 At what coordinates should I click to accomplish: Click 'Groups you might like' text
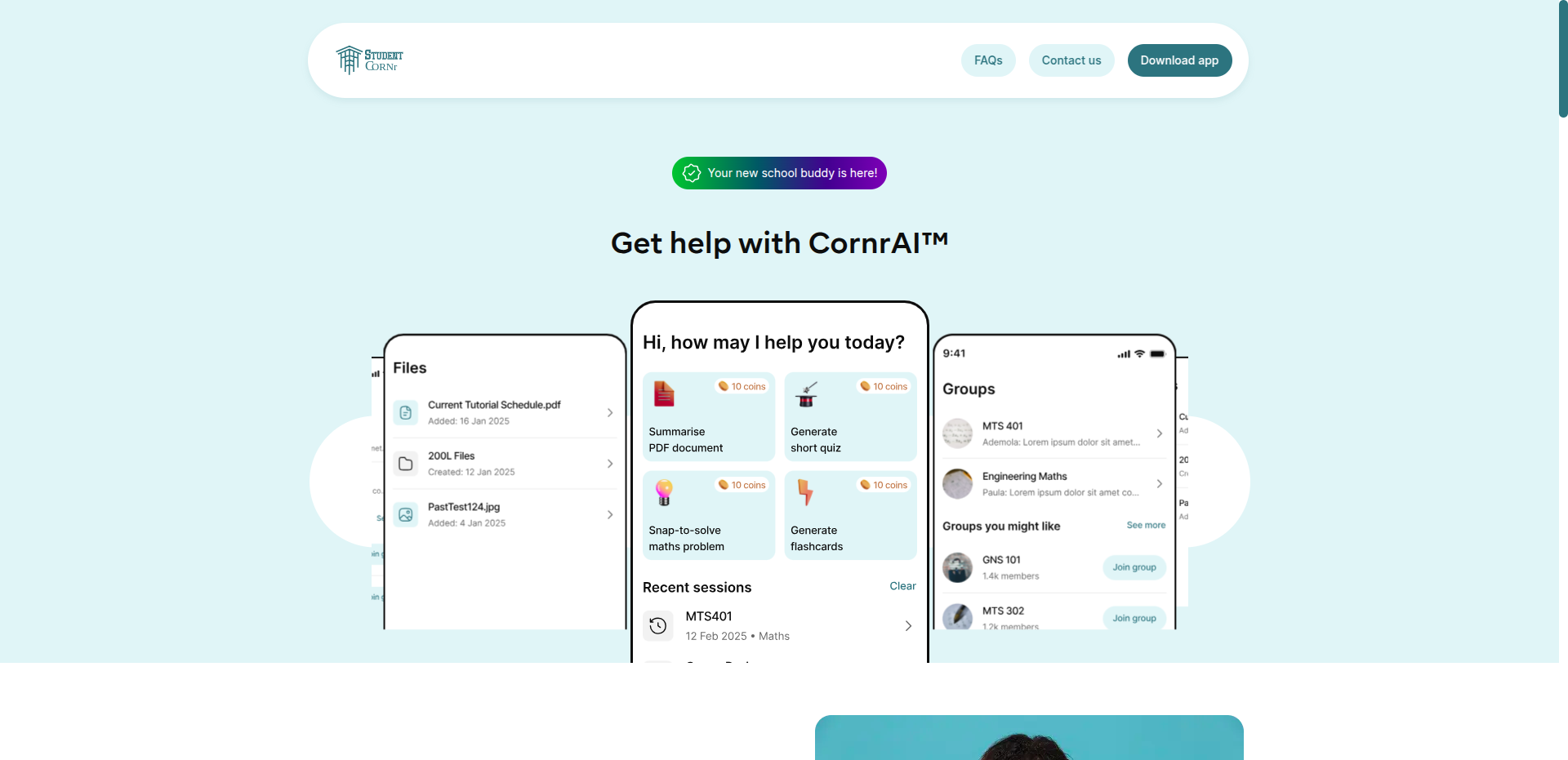(1001, 526)
